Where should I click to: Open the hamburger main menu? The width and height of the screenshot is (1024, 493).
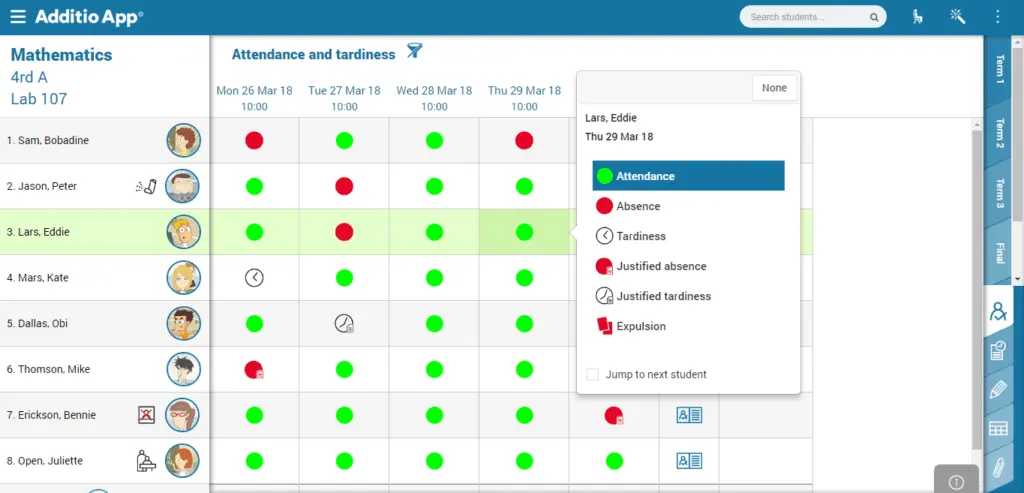18,17
